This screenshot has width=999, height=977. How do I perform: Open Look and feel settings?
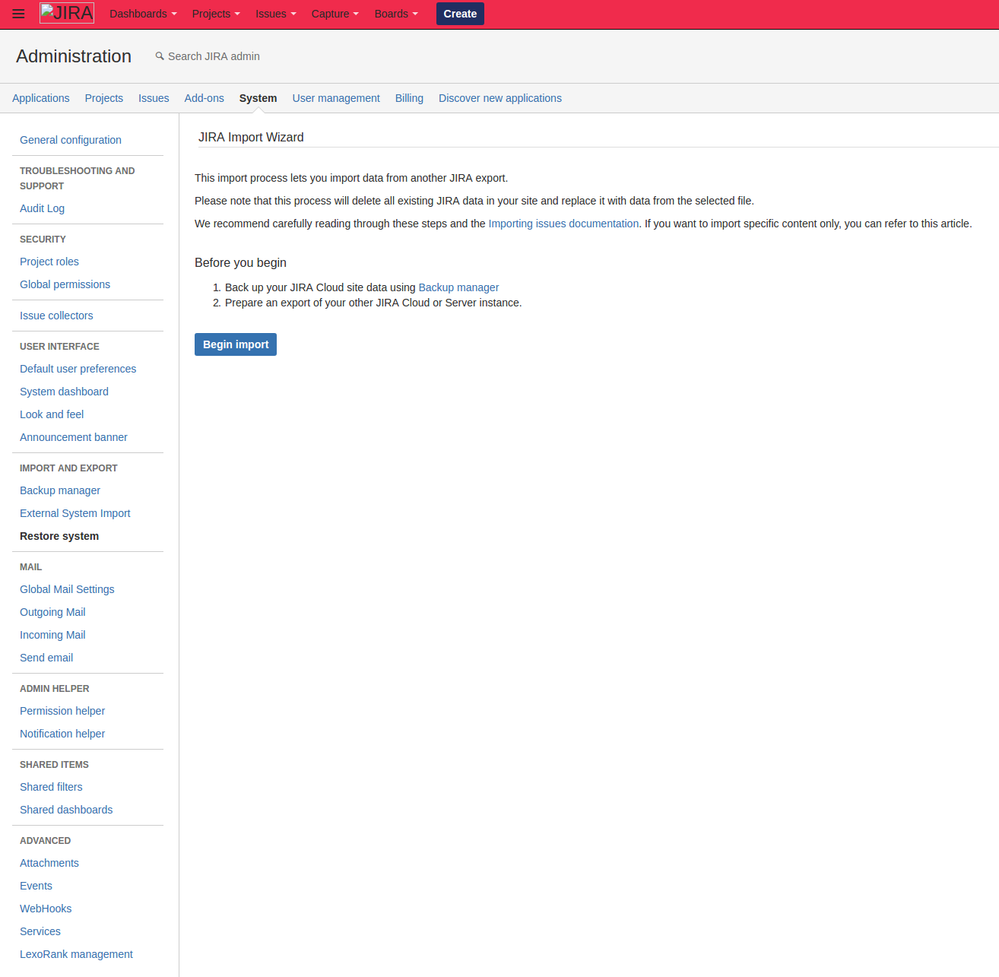pyautogui.click(x=52, y=414)
